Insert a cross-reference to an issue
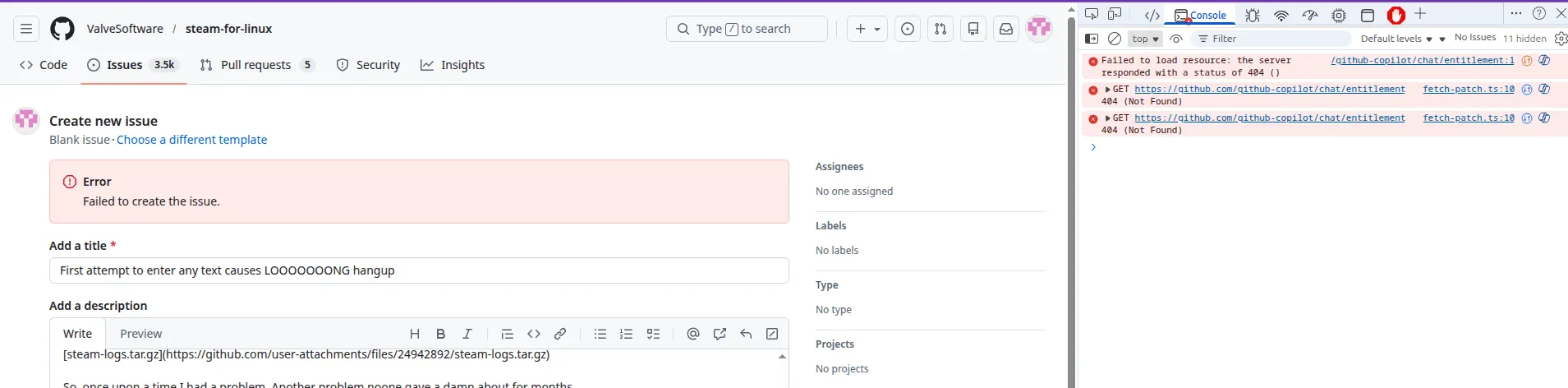This screenshot has width=1568, height=388. pyautogui.click(x=720, y=334)
